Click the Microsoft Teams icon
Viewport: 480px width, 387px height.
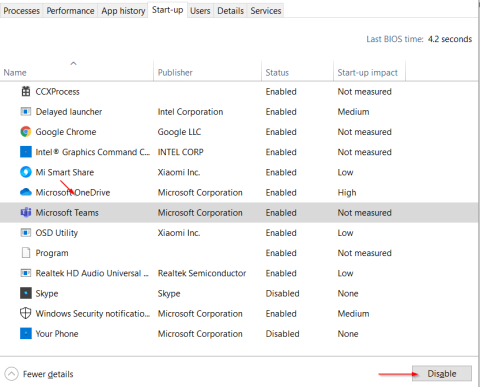point(26,212)
